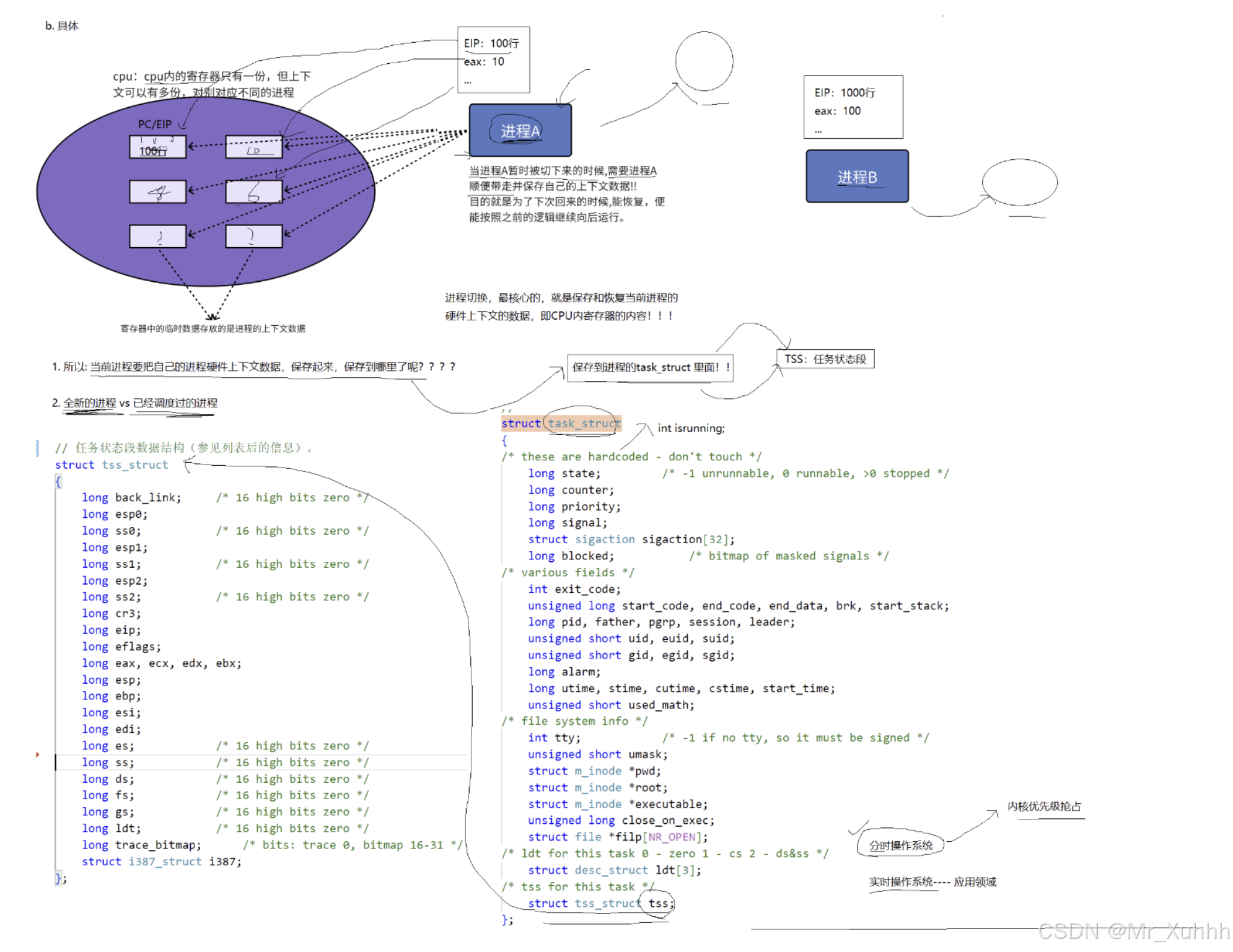The width and height of the screenshot is (1233, 952).
Task: Click the 'EIP: 1000行' text
Action: [845, 93]
